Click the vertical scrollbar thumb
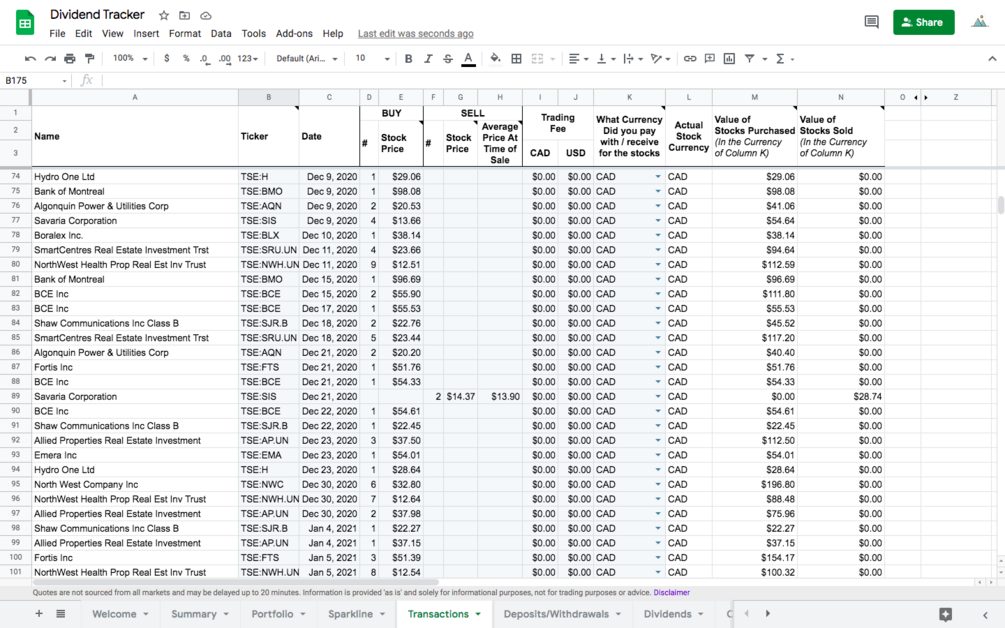This screenshot has width=1005, height=628. coord(1001,205)
